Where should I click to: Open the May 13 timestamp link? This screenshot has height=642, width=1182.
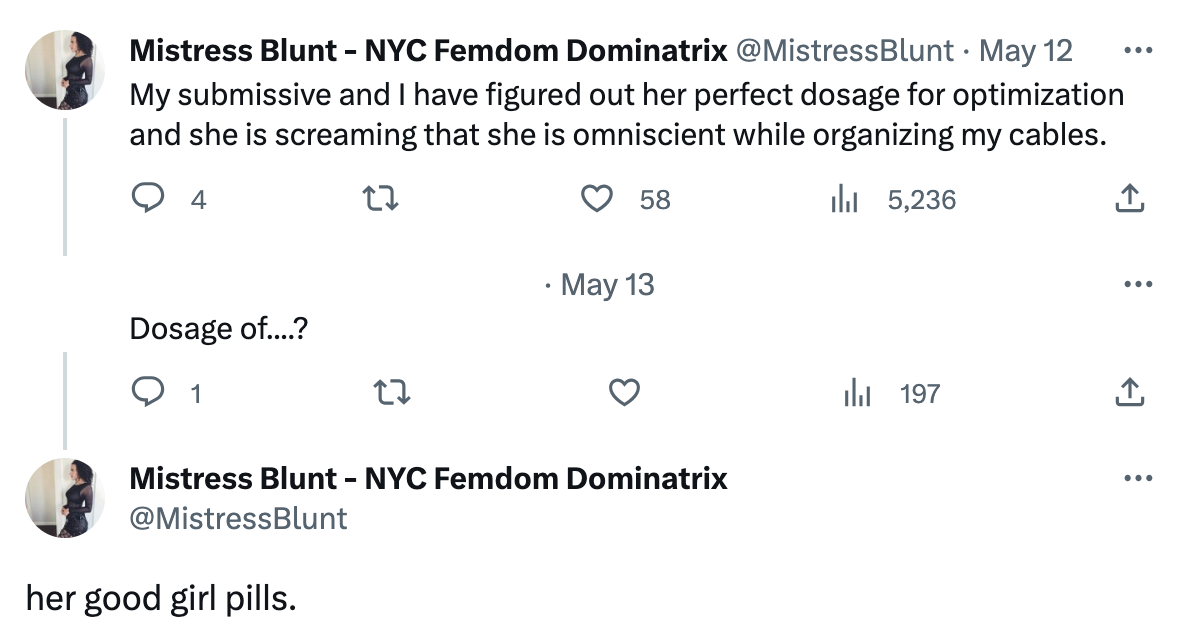608,285
